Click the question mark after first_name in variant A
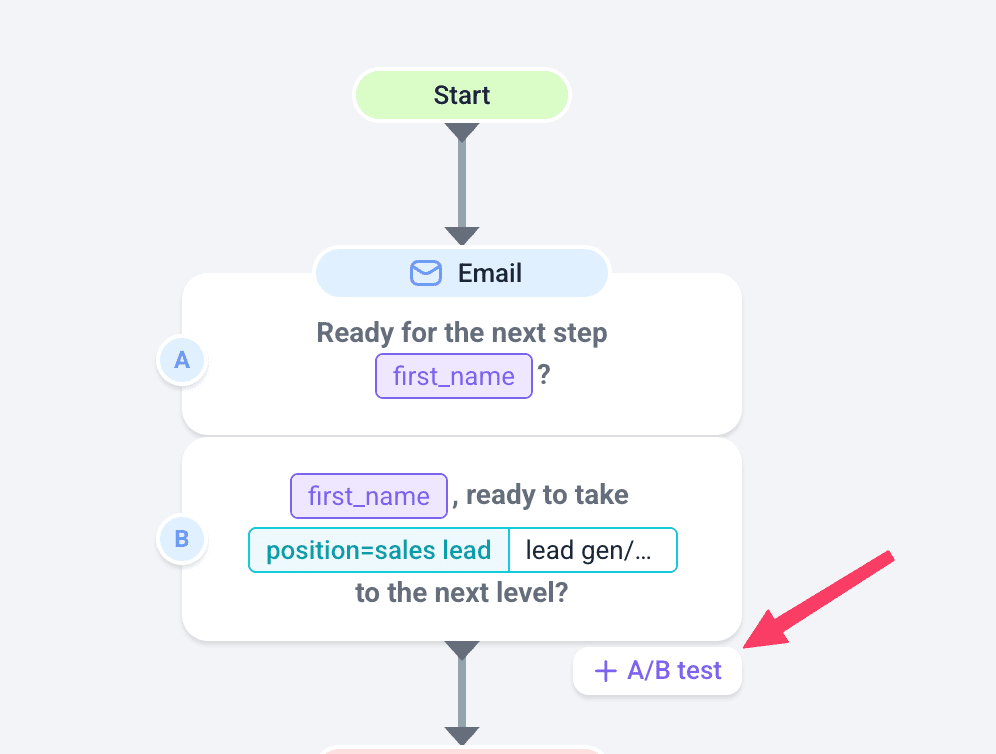996x754 pixels. coord(544,376)
